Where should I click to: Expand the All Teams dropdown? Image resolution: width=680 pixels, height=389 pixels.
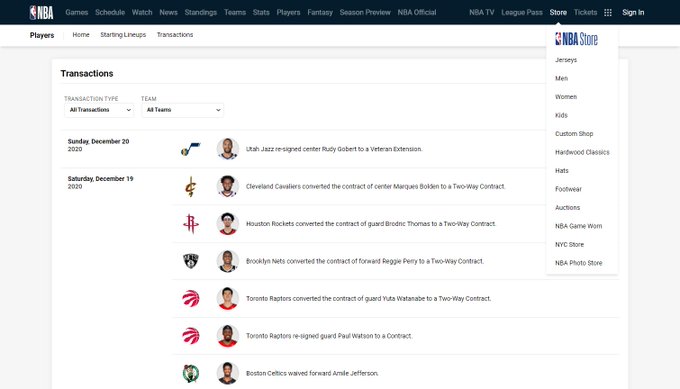(183, 110)
